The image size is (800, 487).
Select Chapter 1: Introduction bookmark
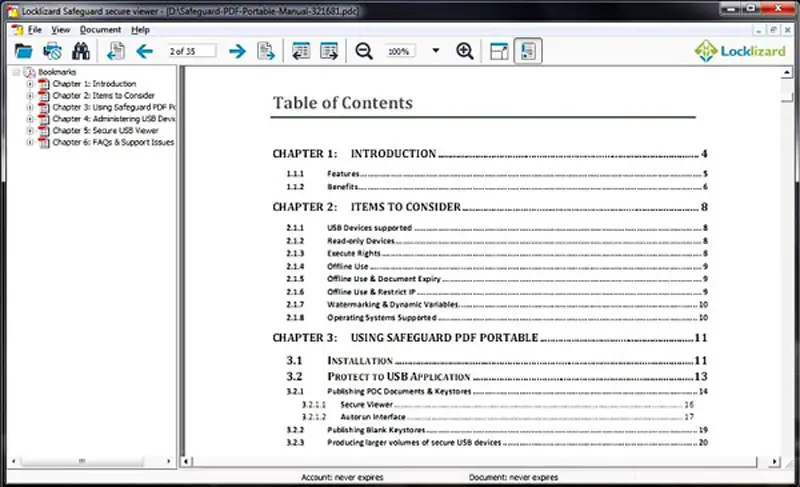94,84
